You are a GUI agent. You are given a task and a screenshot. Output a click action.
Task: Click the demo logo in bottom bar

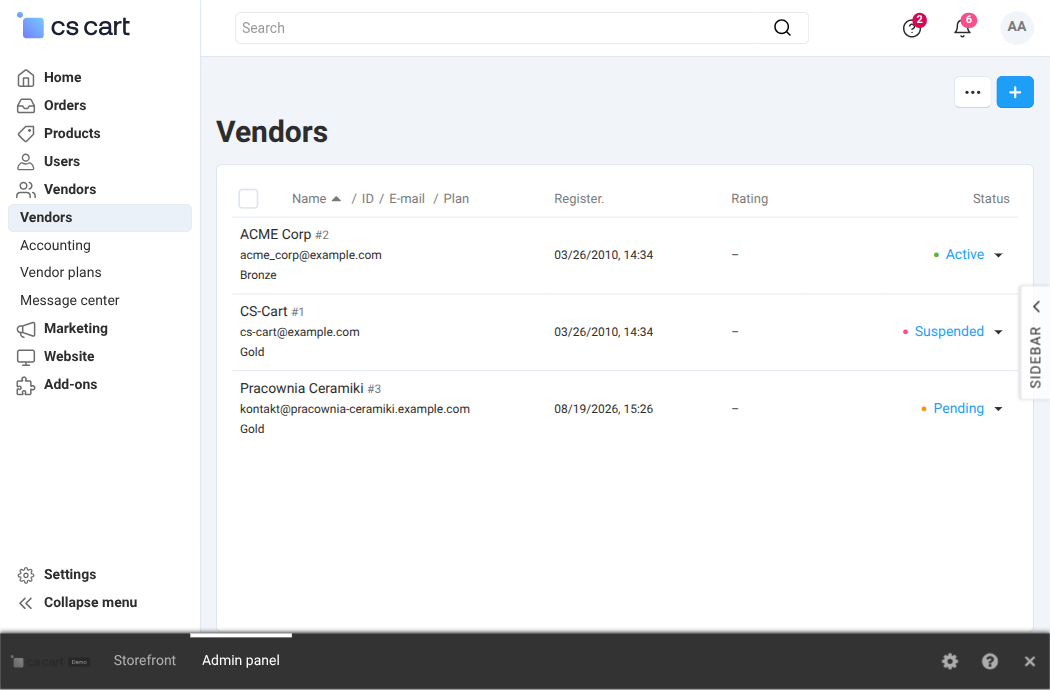(x=50, y=662)
